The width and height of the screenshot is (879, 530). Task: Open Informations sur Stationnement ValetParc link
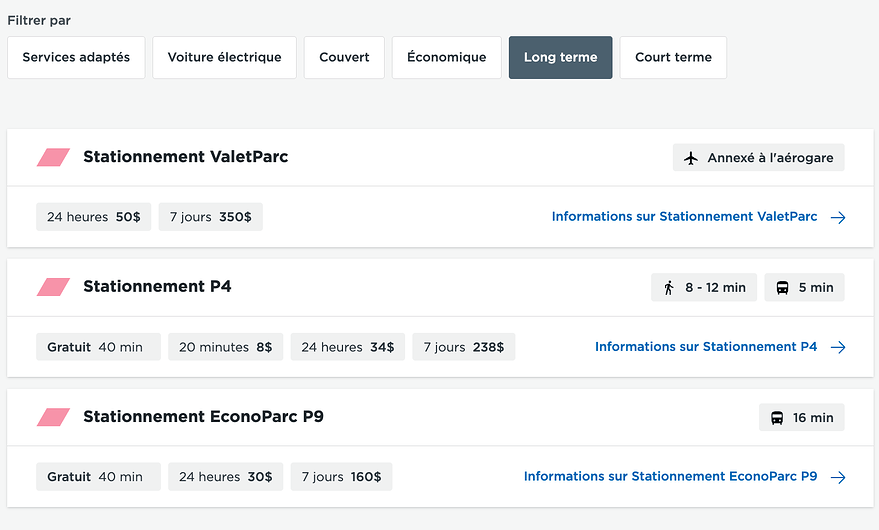click(x=684, y=216)
